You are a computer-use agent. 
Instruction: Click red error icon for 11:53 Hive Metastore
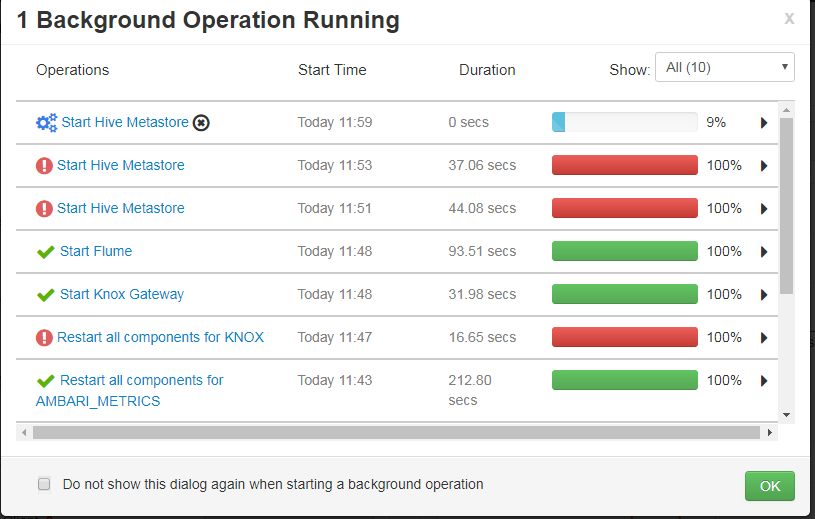(44, 166)
